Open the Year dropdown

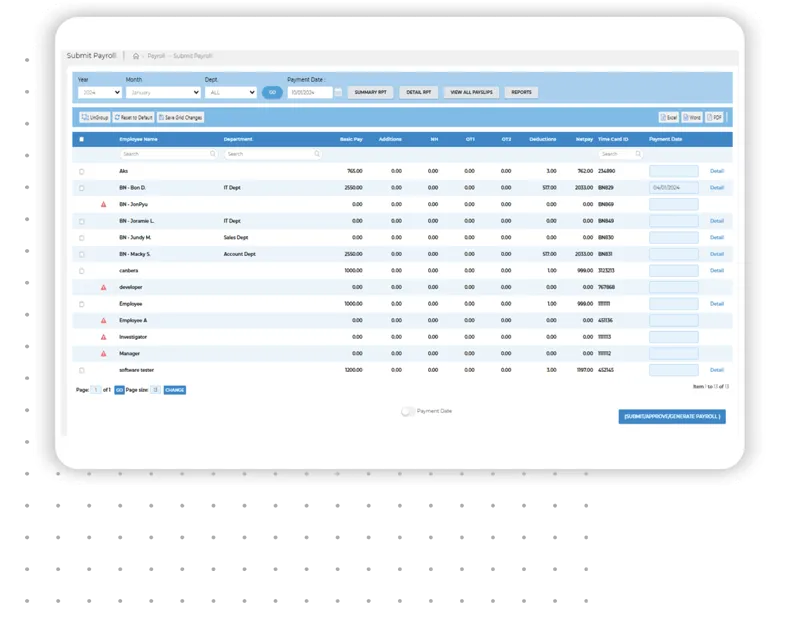(x=99, y=93)
